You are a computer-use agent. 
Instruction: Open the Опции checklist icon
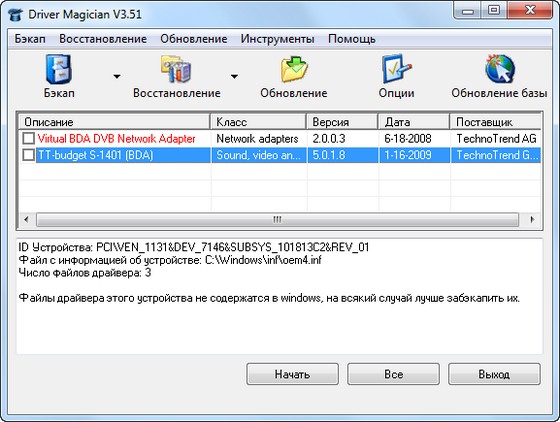[x=396, y=69]
